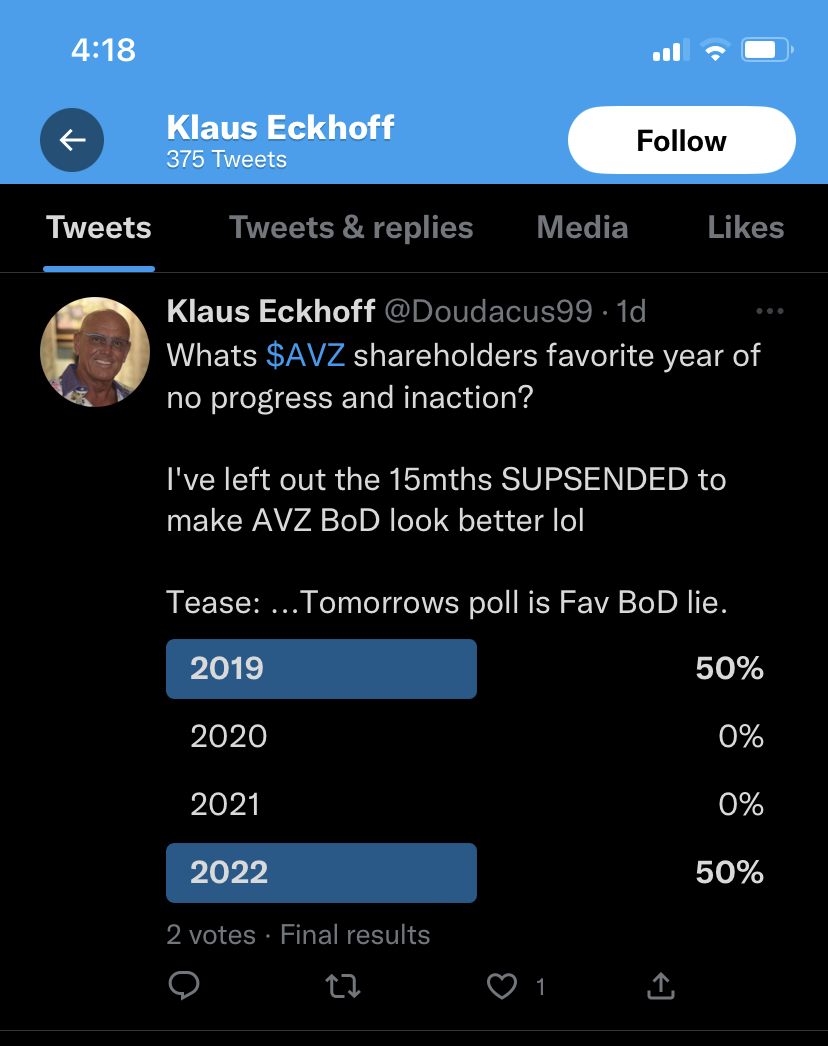Tap the retweet icon
This screenshot has width=828, height=1046.
343,987
